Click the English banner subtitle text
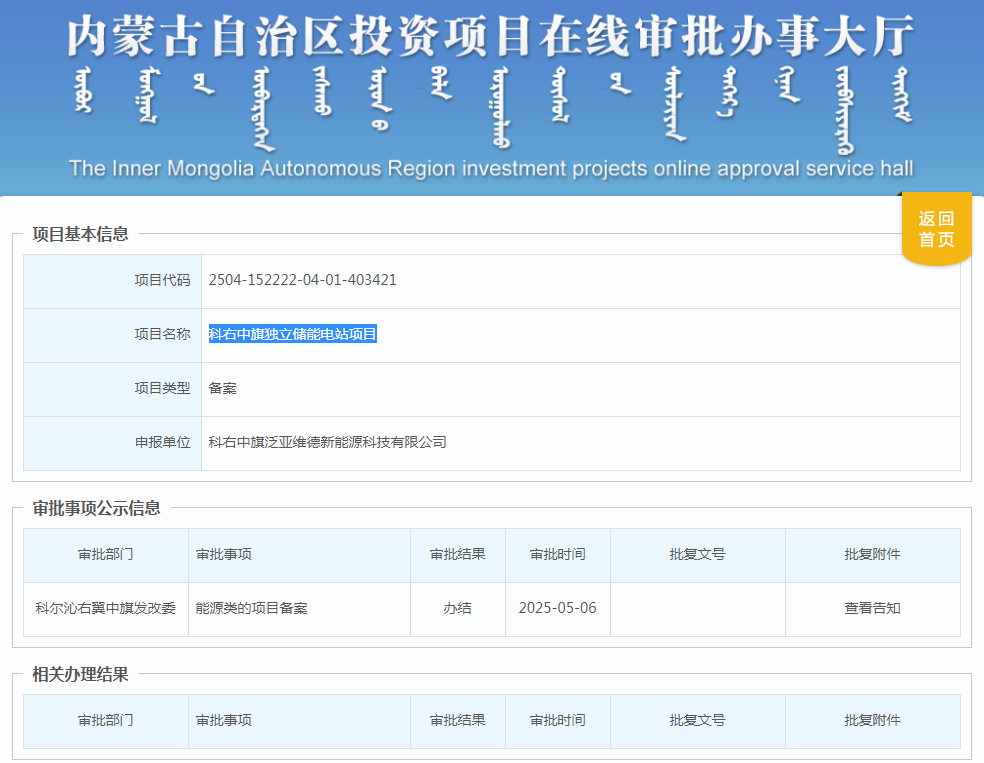 coord(490,168)
